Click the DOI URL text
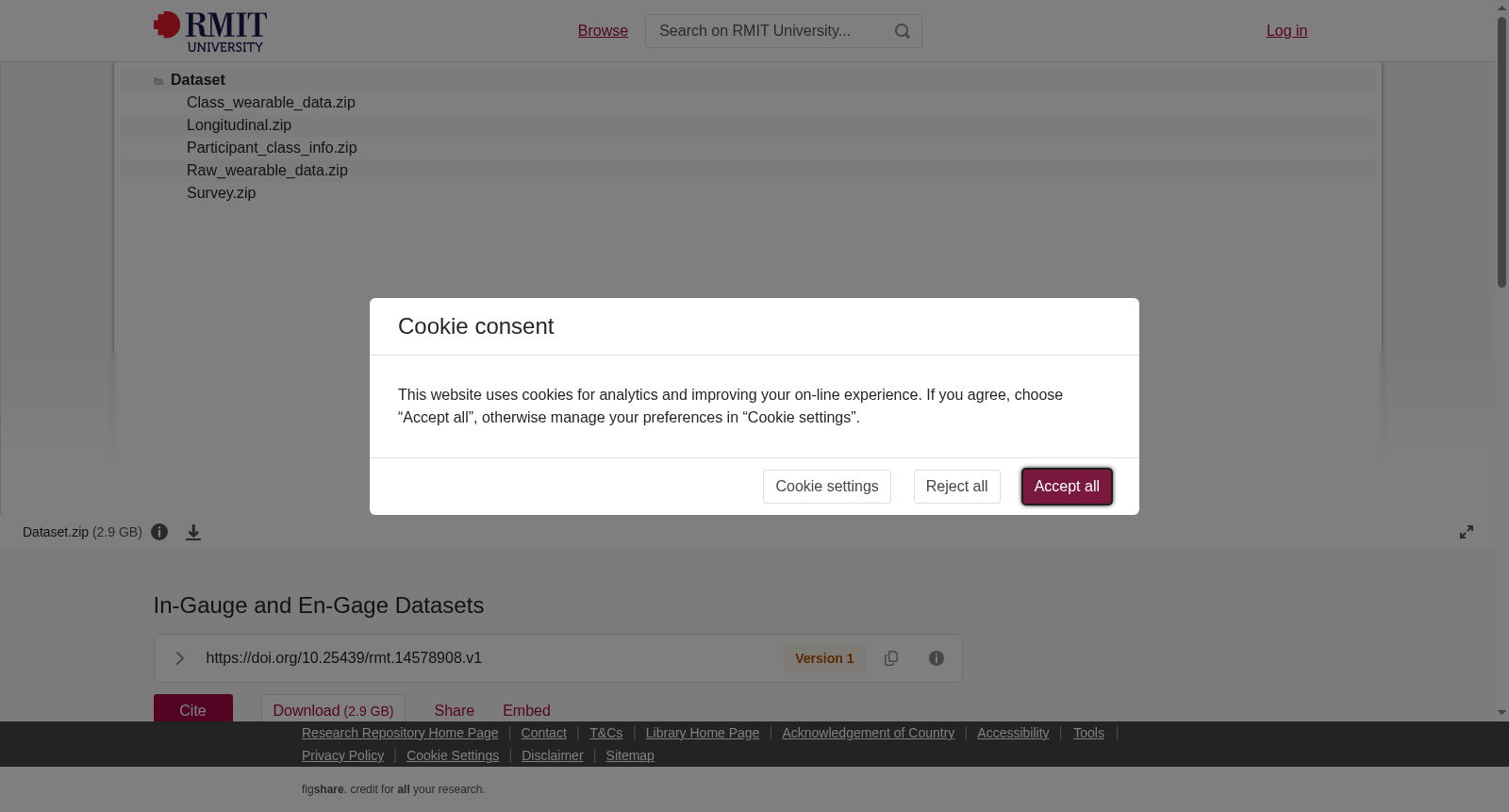1509x812 pixels. pyautogui.click(x=344, y=658)
